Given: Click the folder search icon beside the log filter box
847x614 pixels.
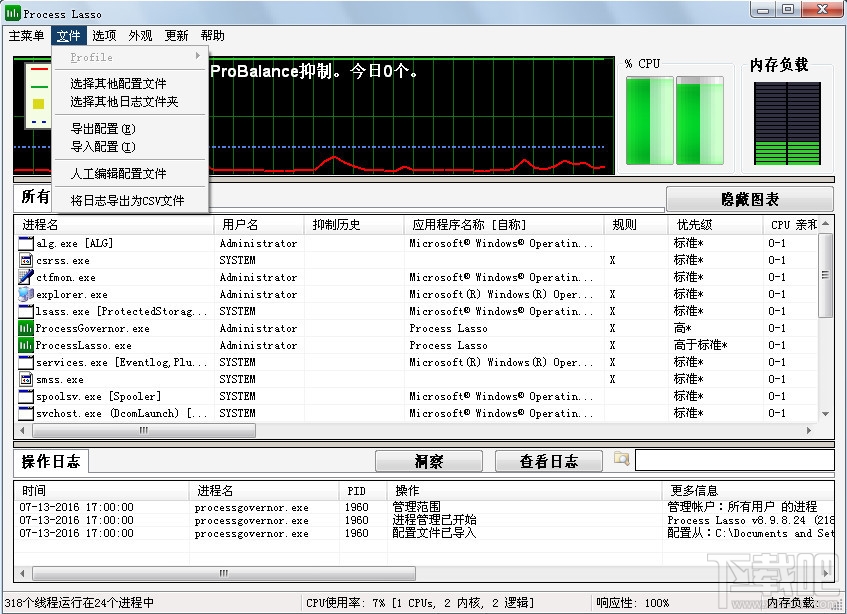Looking at the screenshot, I should (620, 459).
